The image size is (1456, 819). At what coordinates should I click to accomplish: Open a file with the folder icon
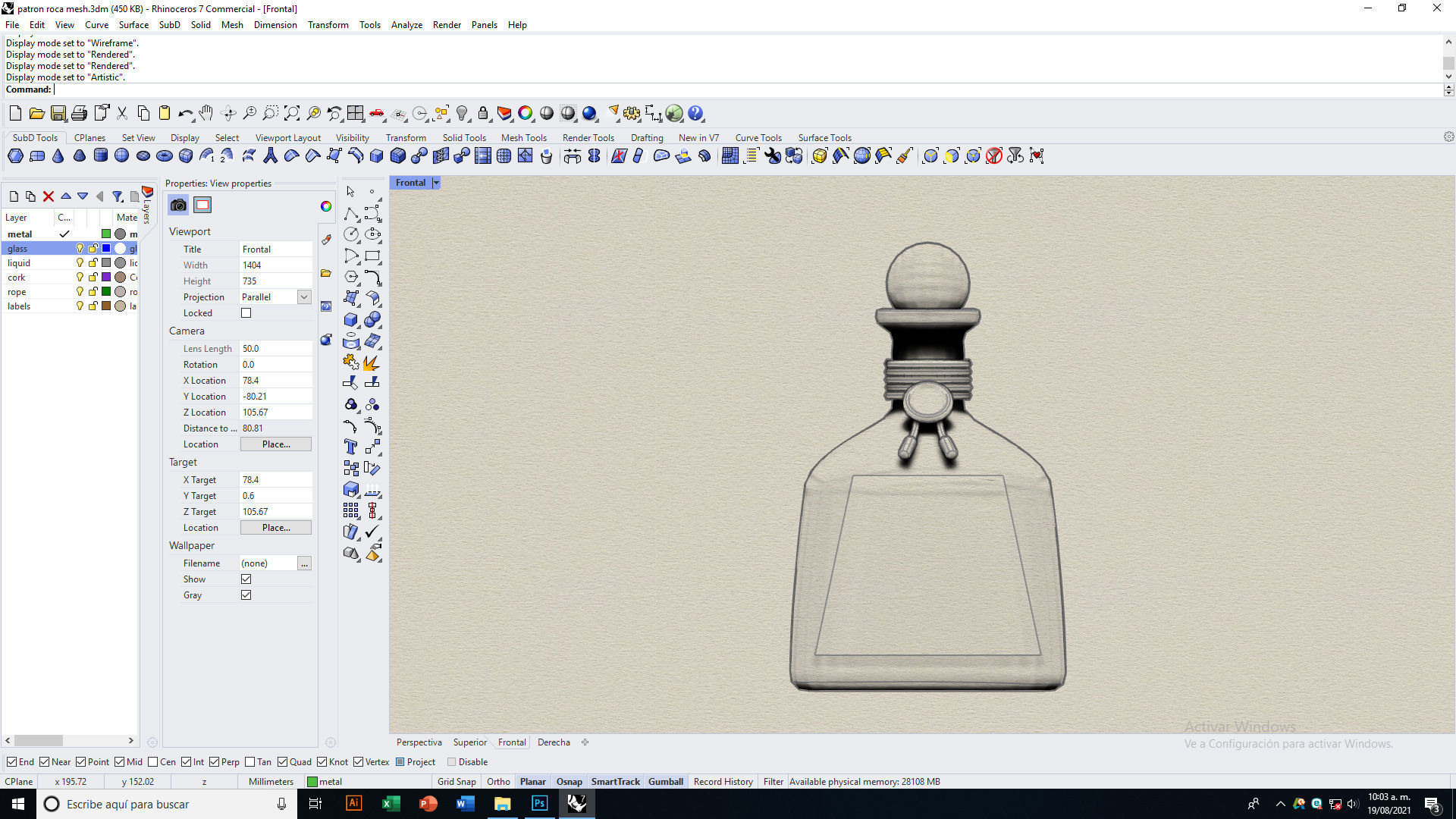36,114
